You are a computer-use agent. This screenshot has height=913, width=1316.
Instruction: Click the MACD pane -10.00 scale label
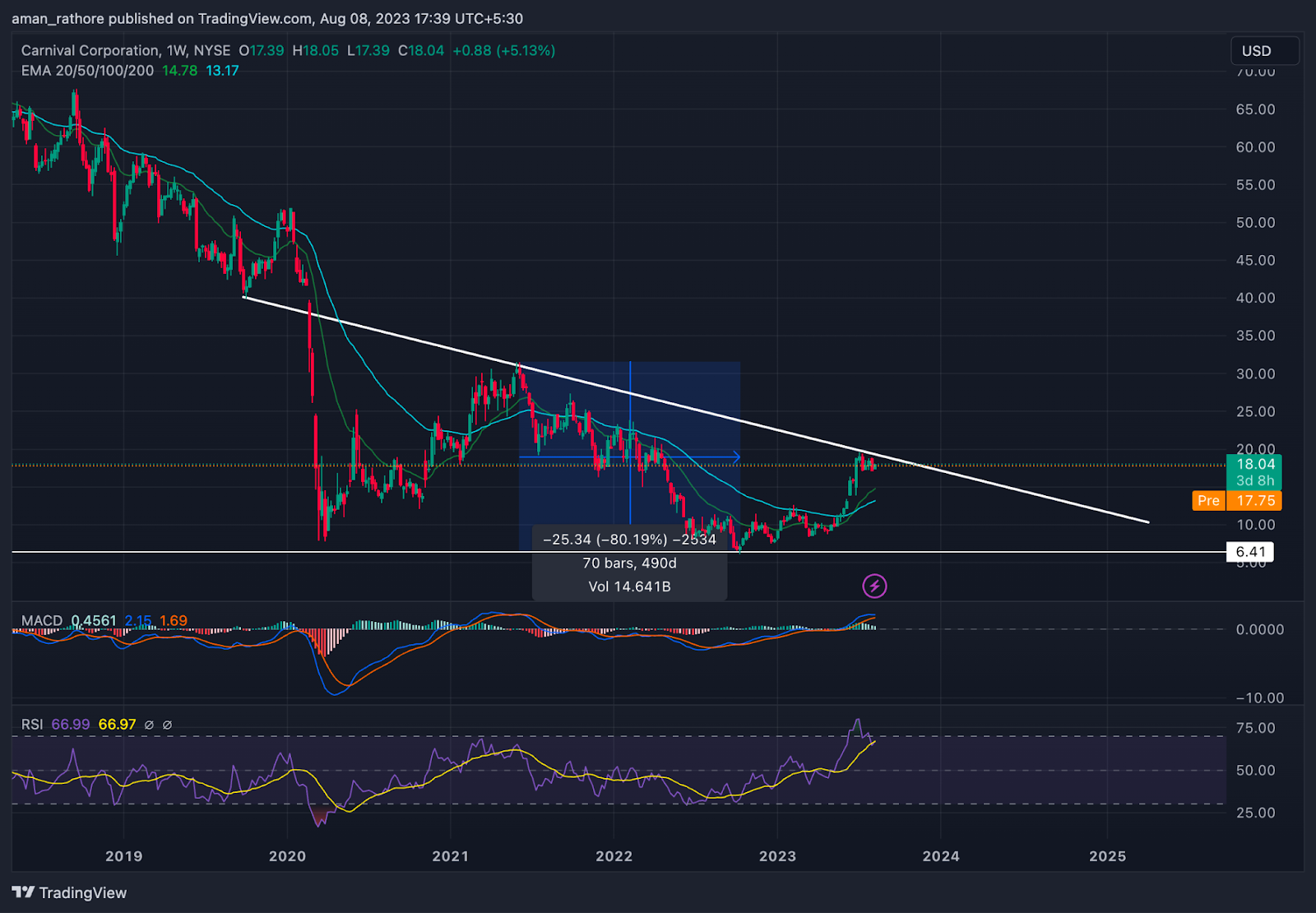(1259, 697)
